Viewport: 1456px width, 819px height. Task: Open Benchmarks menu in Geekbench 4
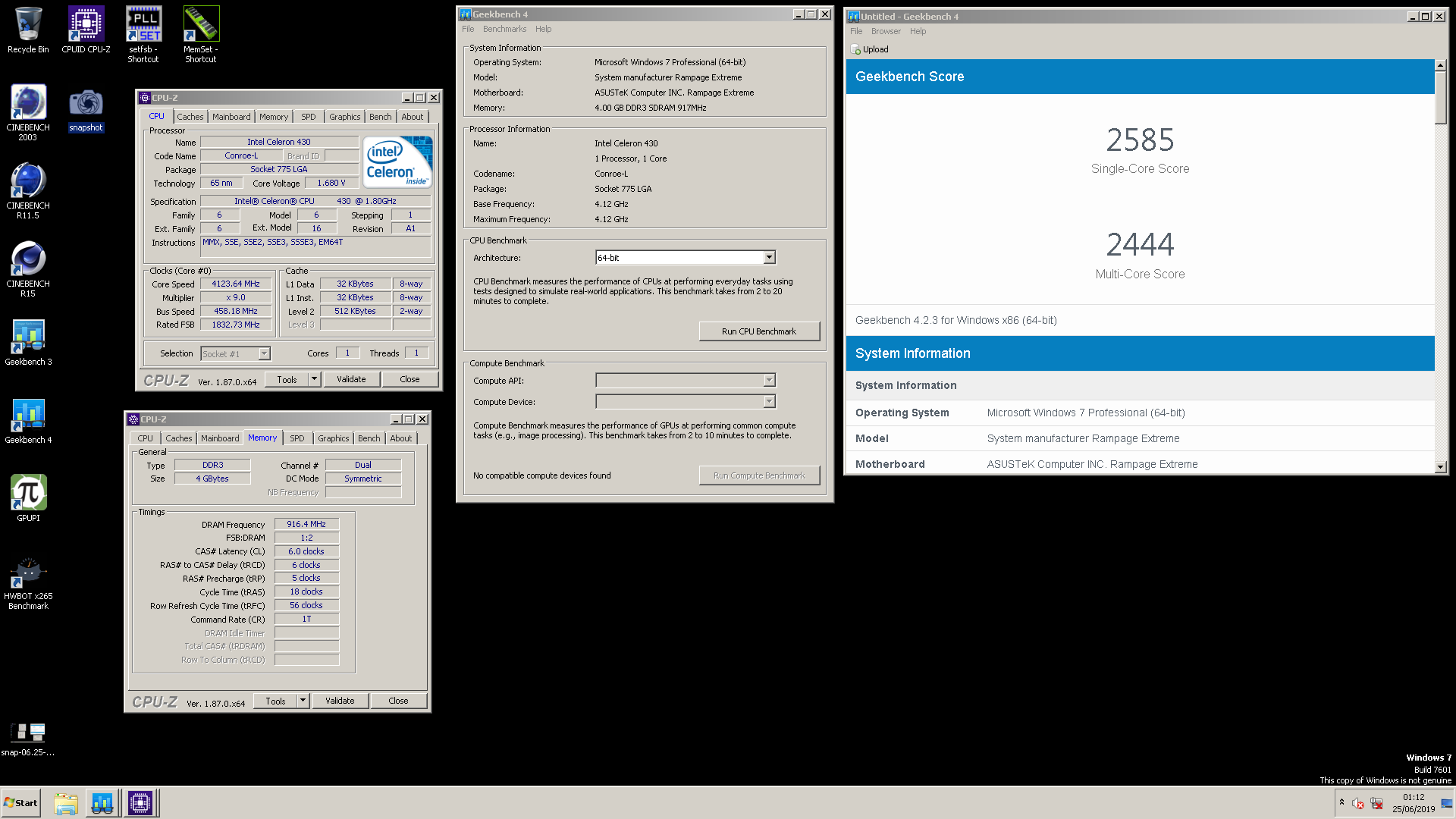click(504, 29)
